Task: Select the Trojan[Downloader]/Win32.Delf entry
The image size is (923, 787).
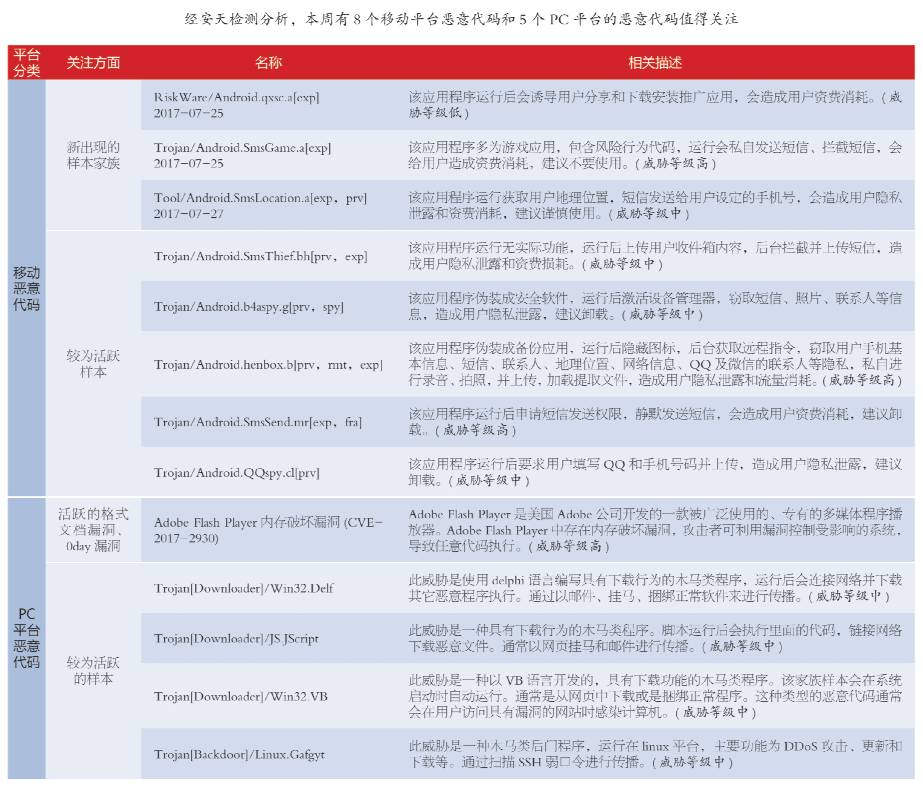Action: pyautogui.click(x=243, y=587)
